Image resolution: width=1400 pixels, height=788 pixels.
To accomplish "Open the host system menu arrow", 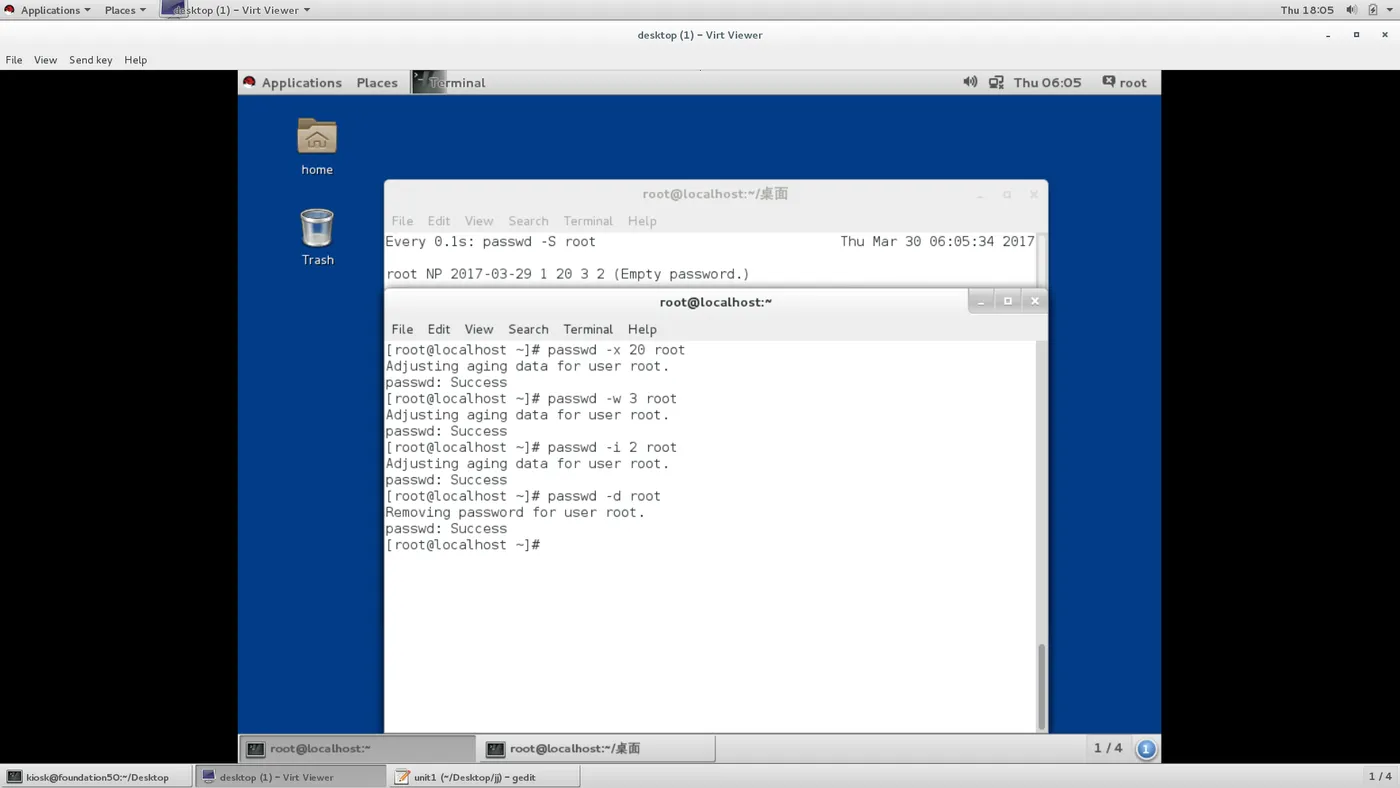I will (1389, 10).
